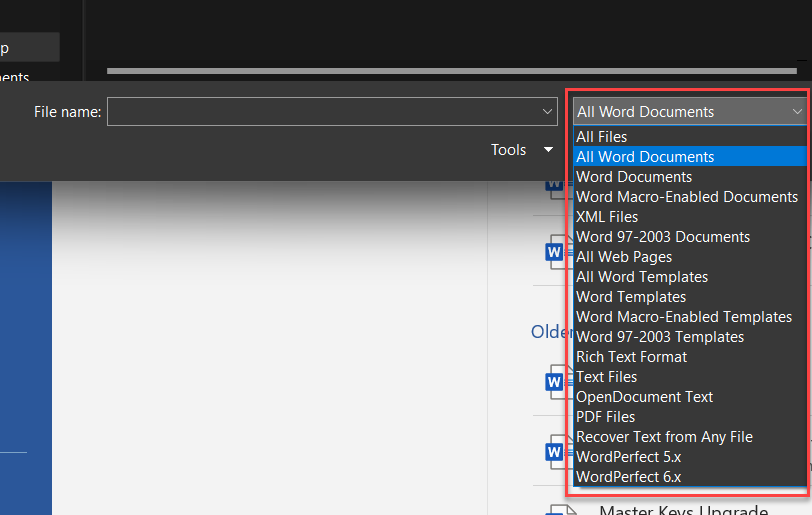Screen dimensions: 812x515
Task: Select All Files in file type list
Action: [690, 137]
